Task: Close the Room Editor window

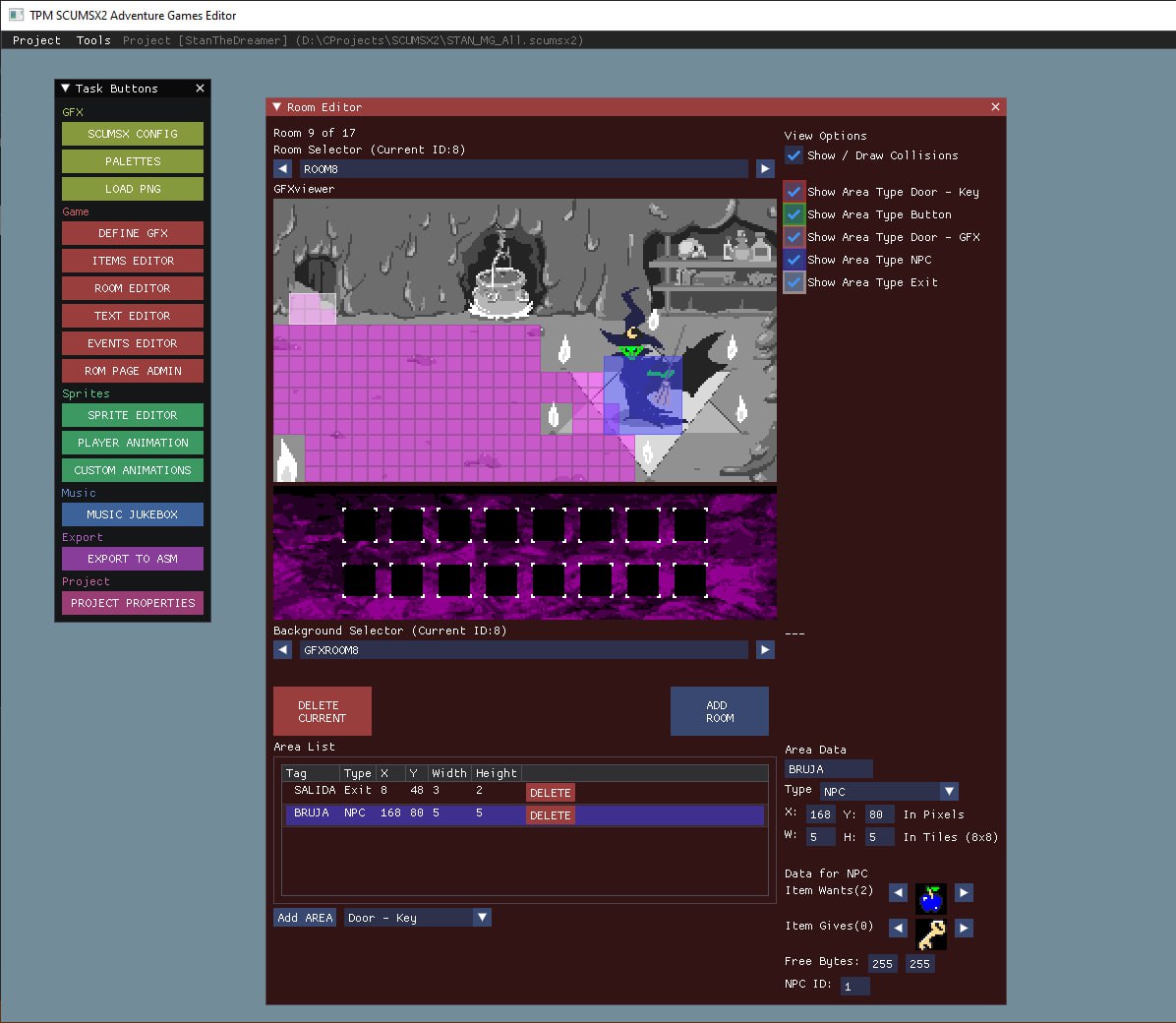Action: click(x=995, y=107)
